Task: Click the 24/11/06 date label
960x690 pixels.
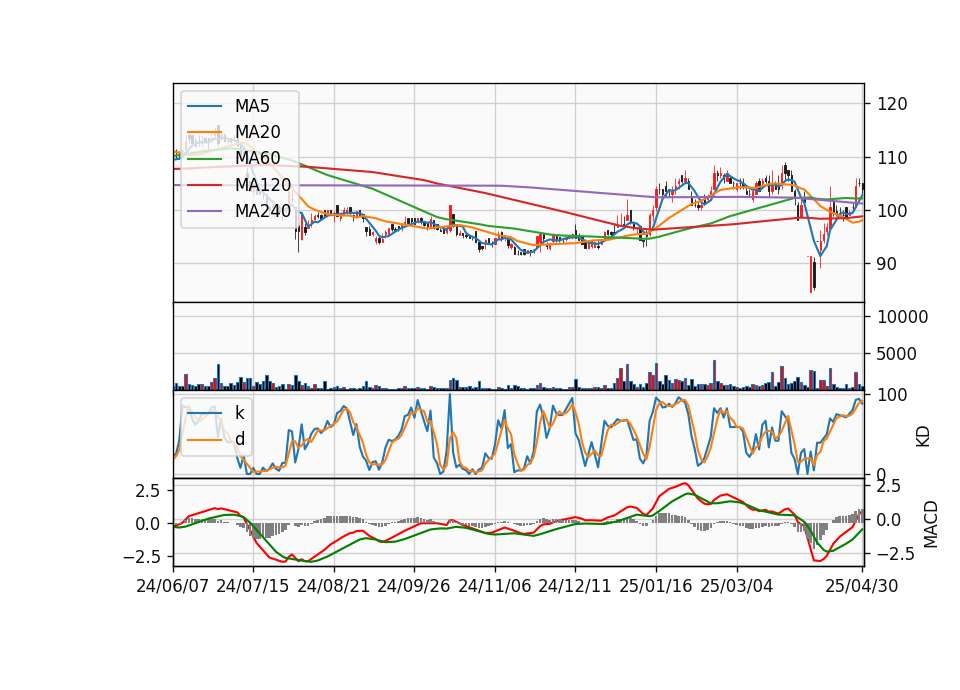Action: pos(494,586)
